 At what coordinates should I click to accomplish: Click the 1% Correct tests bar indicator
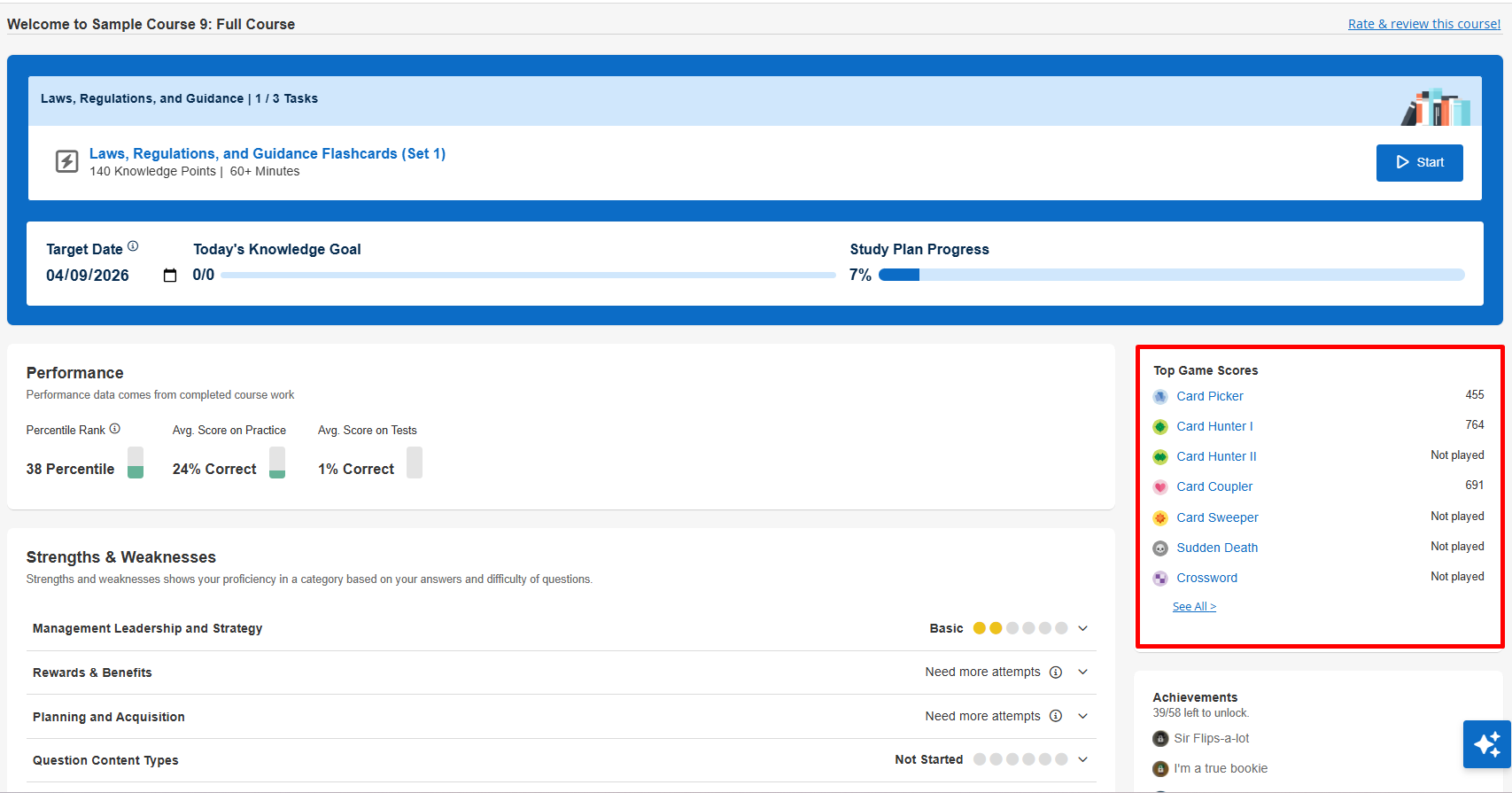(x=415, y=463)
